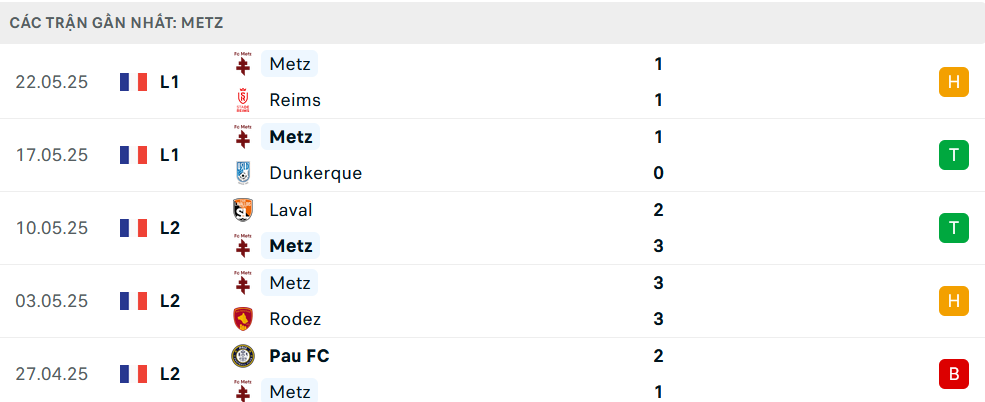Click the Laval club logo

click(242, 210)
